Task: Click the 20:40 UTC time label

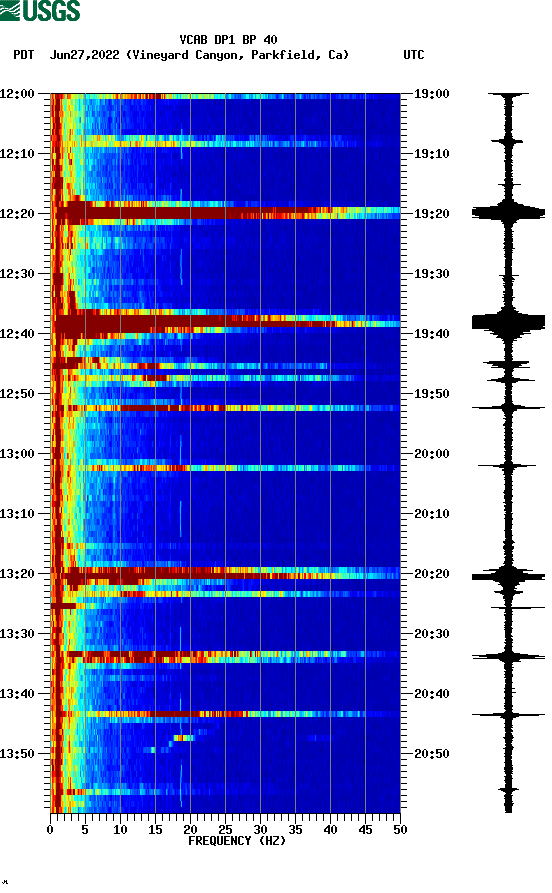Action: point(432,694)
